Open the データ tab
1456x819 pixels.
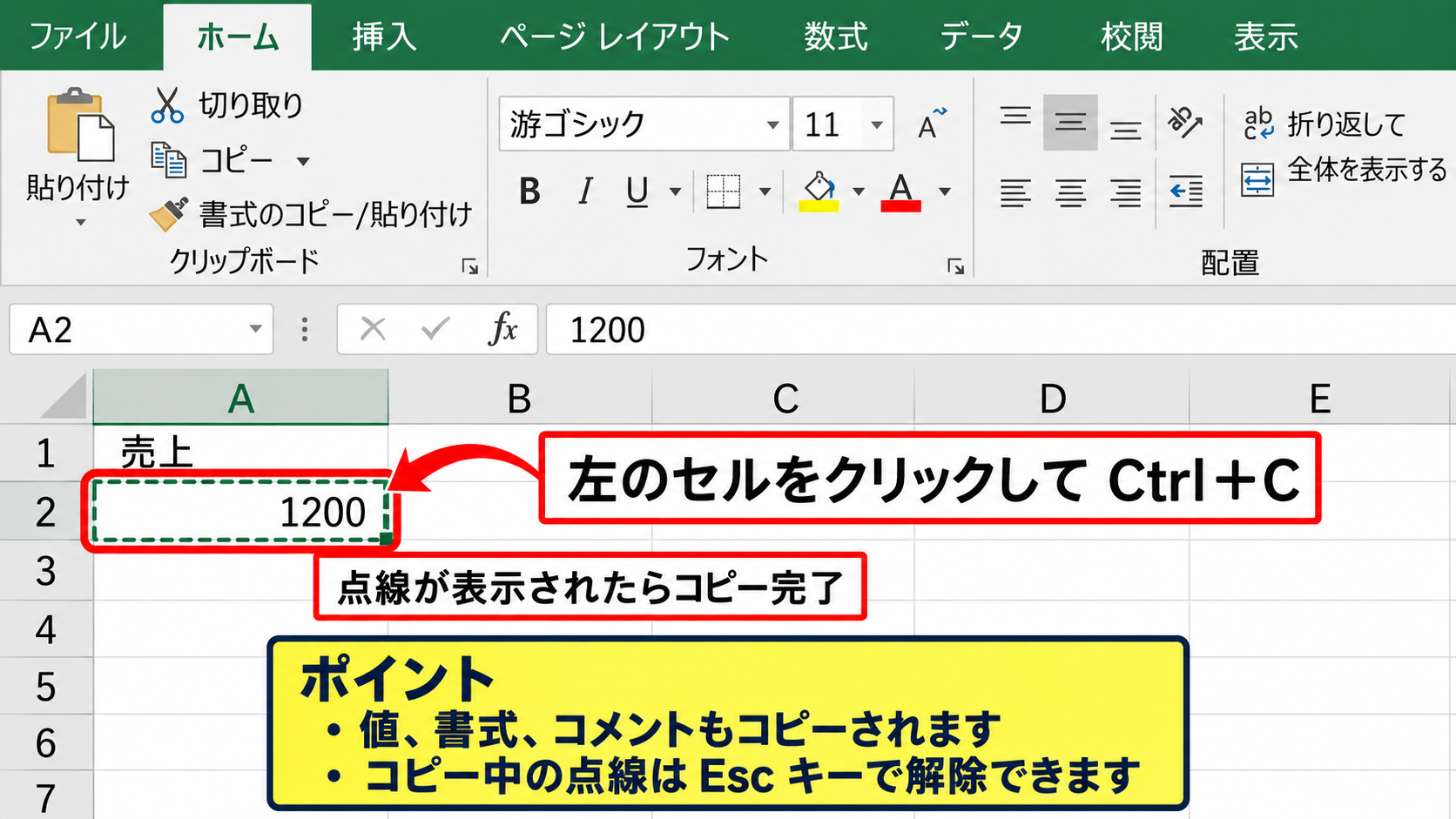981,37
